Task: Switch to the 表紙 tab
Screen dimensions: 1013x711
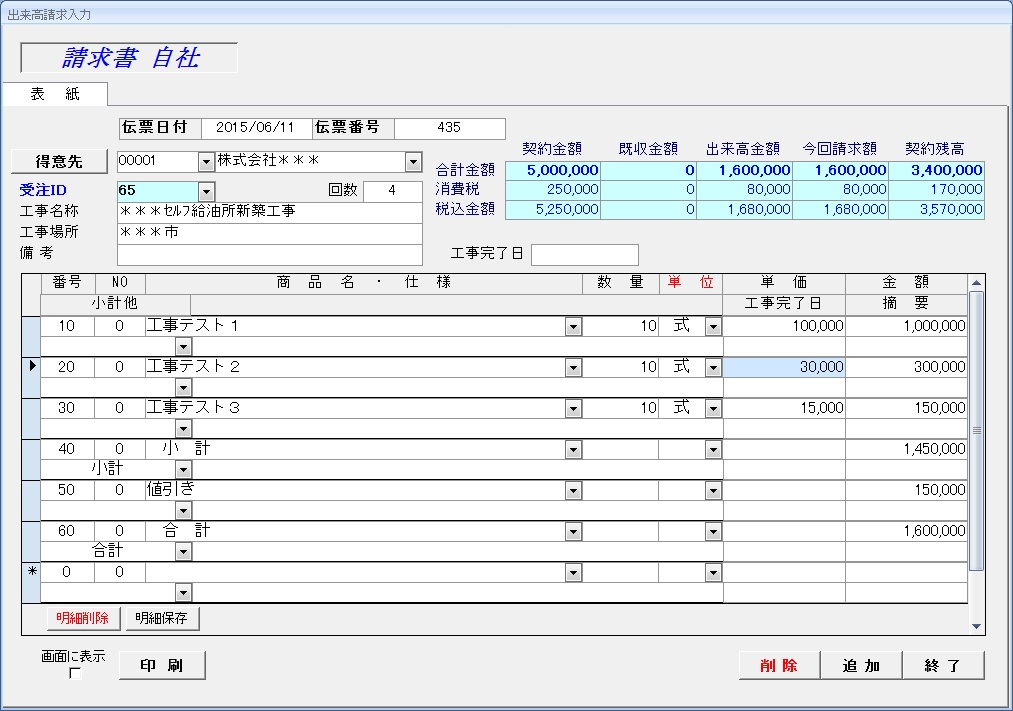Action: click(x=55, y=94)
